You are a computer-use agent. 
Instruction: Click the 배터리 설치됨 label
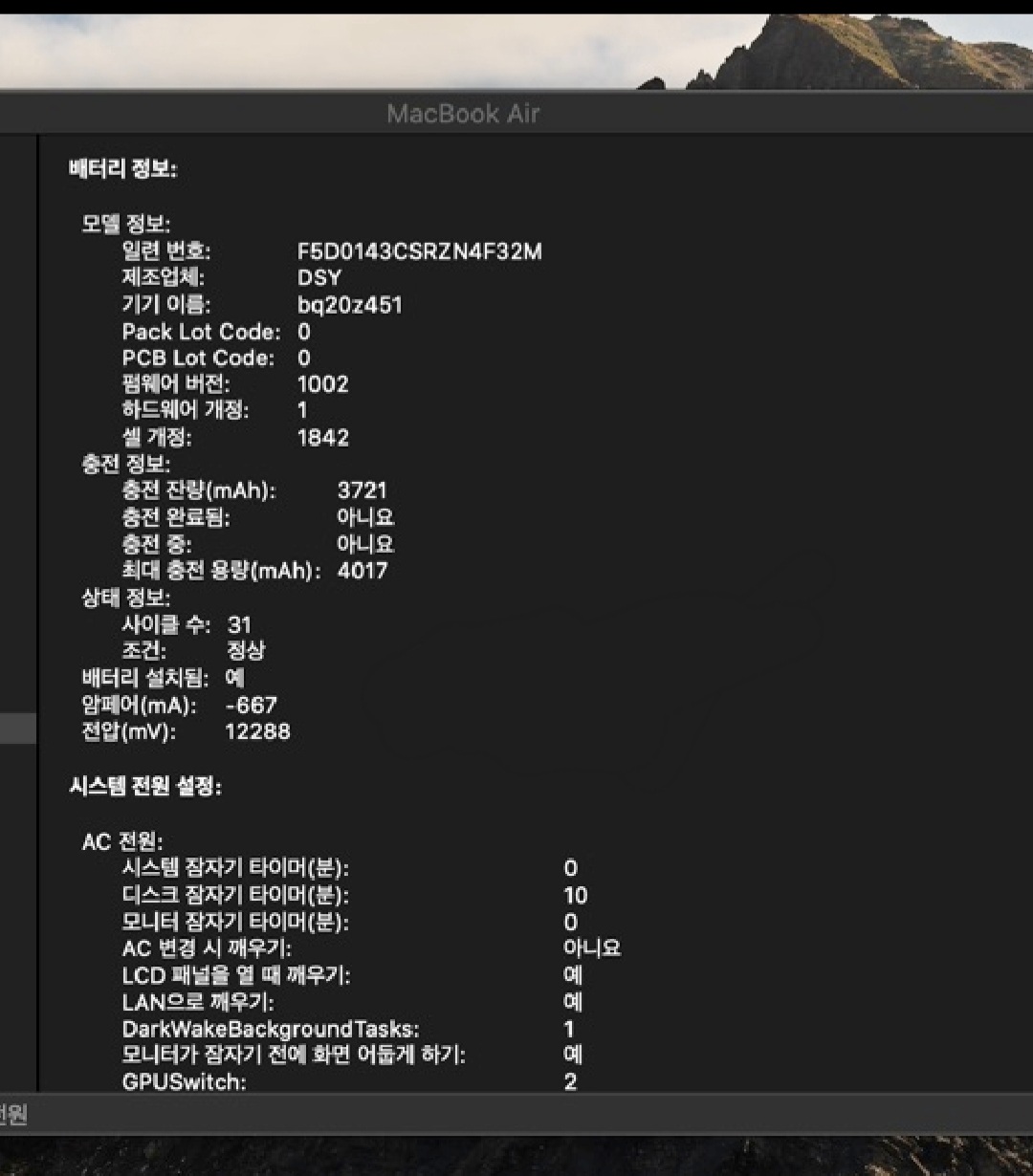click(x=145, y=678)
